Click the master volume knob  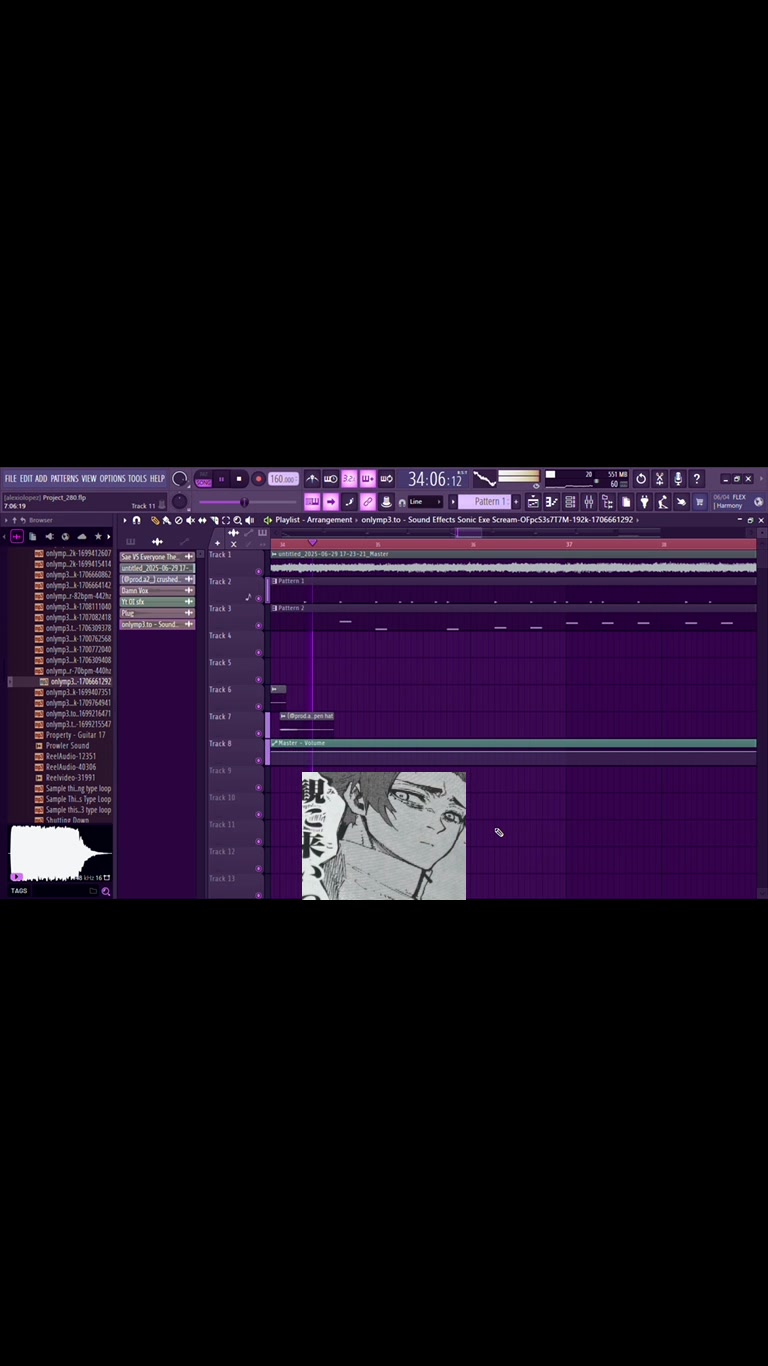180,479
